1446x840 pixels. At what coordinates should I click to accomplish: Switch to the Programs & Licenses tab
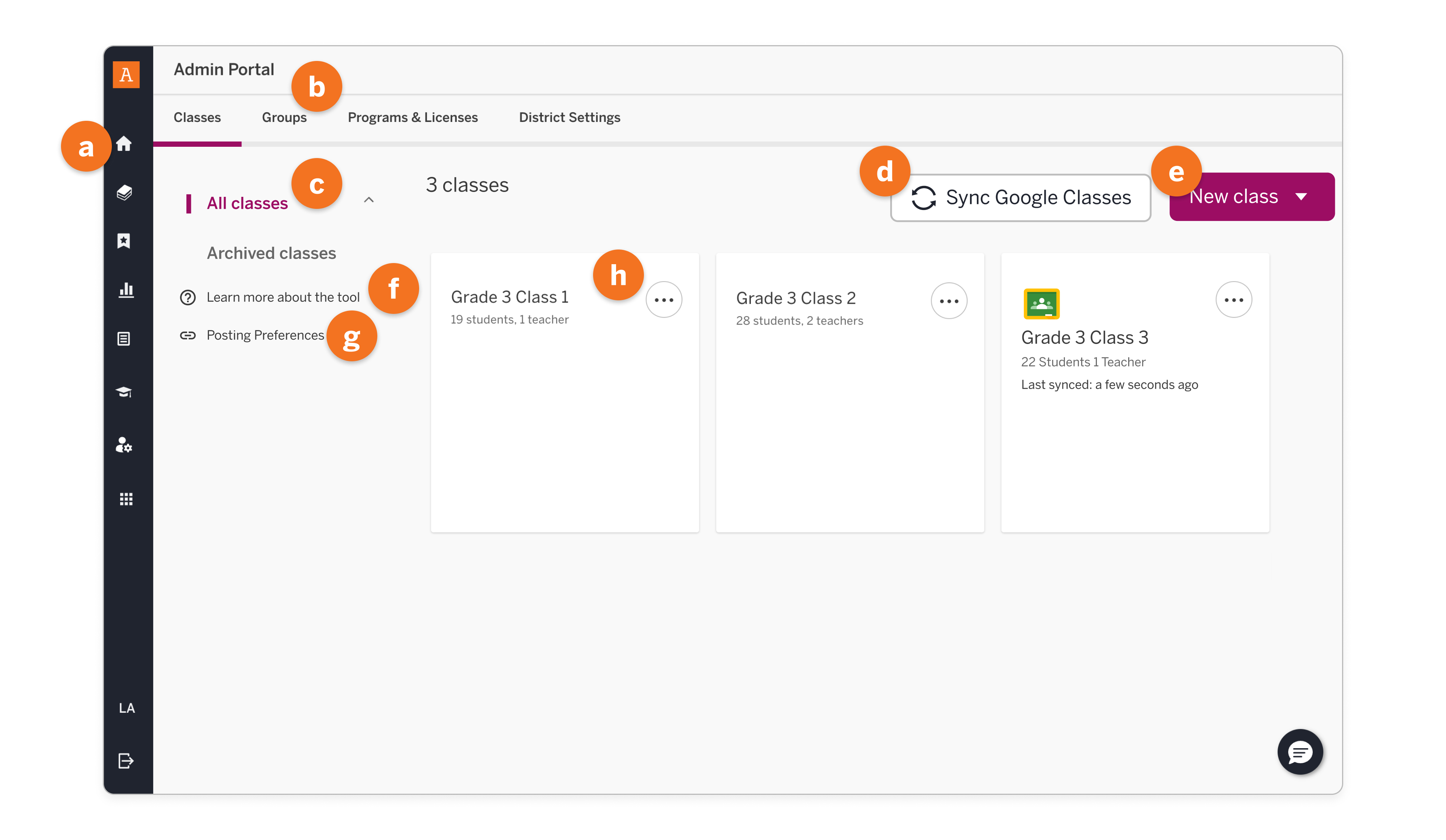click(413, 117)
